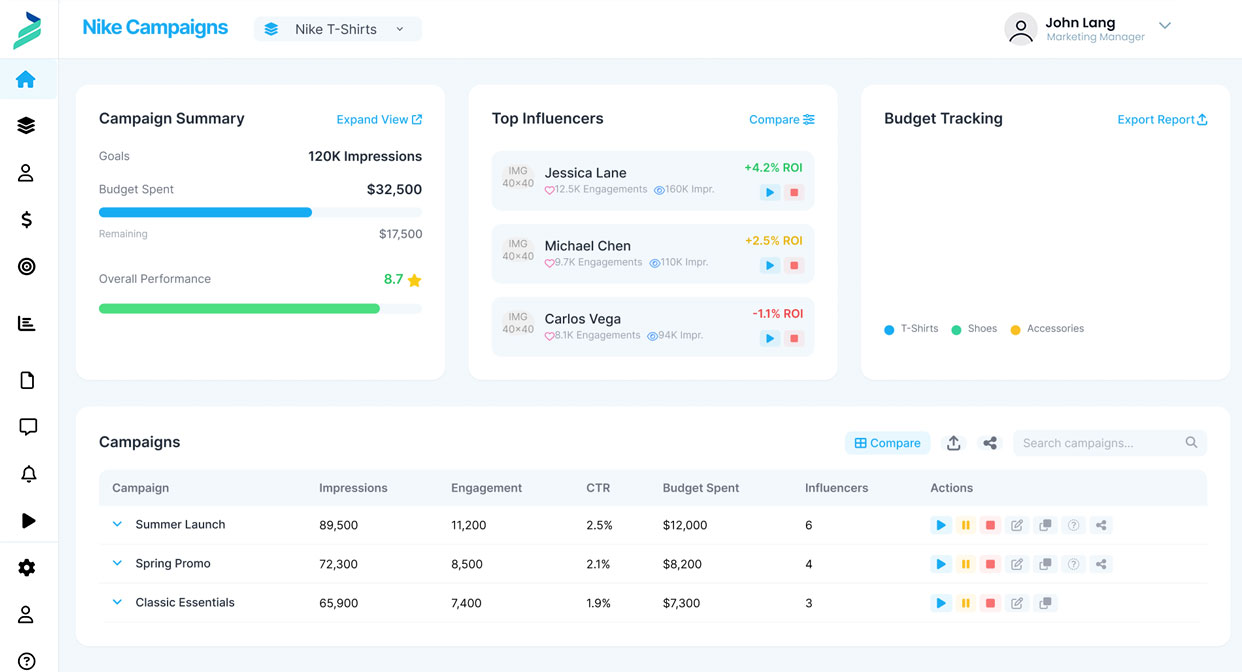Open the chat messages icon in the sidebar
1242x672 pixels.
point(28,427)
